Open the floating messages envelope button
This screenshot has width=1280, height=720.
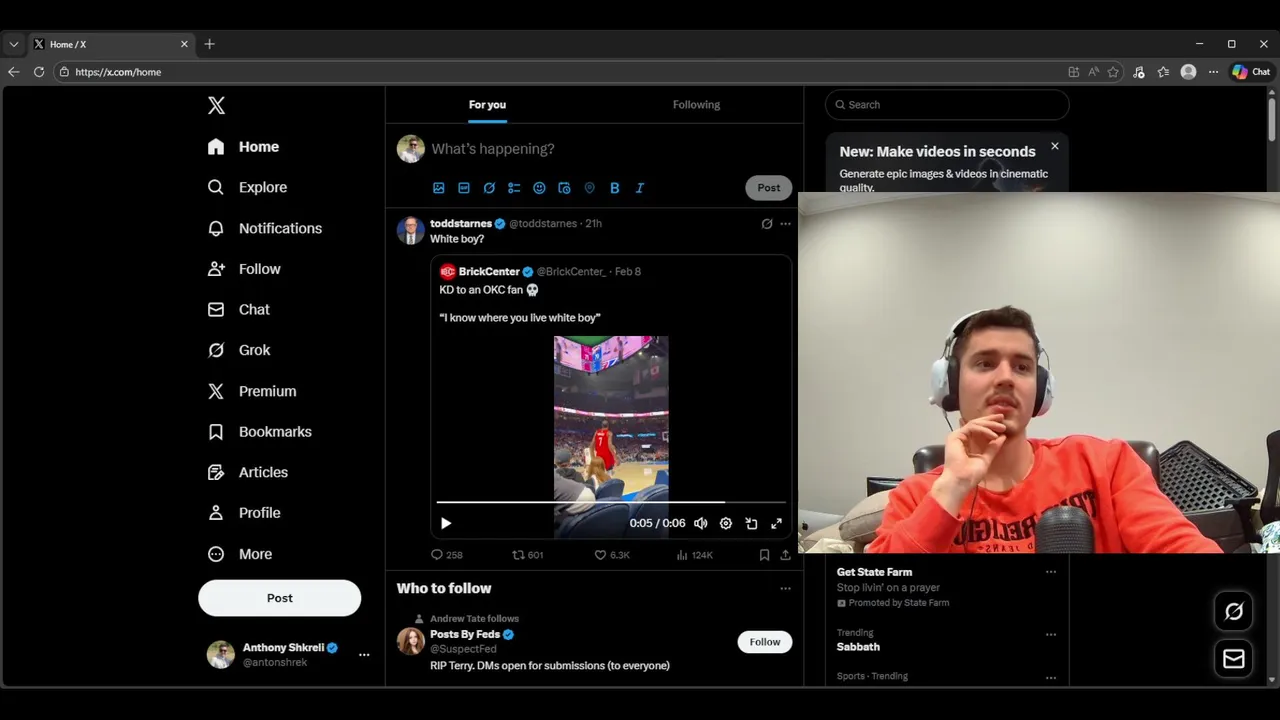click(x=1234, y=659)
